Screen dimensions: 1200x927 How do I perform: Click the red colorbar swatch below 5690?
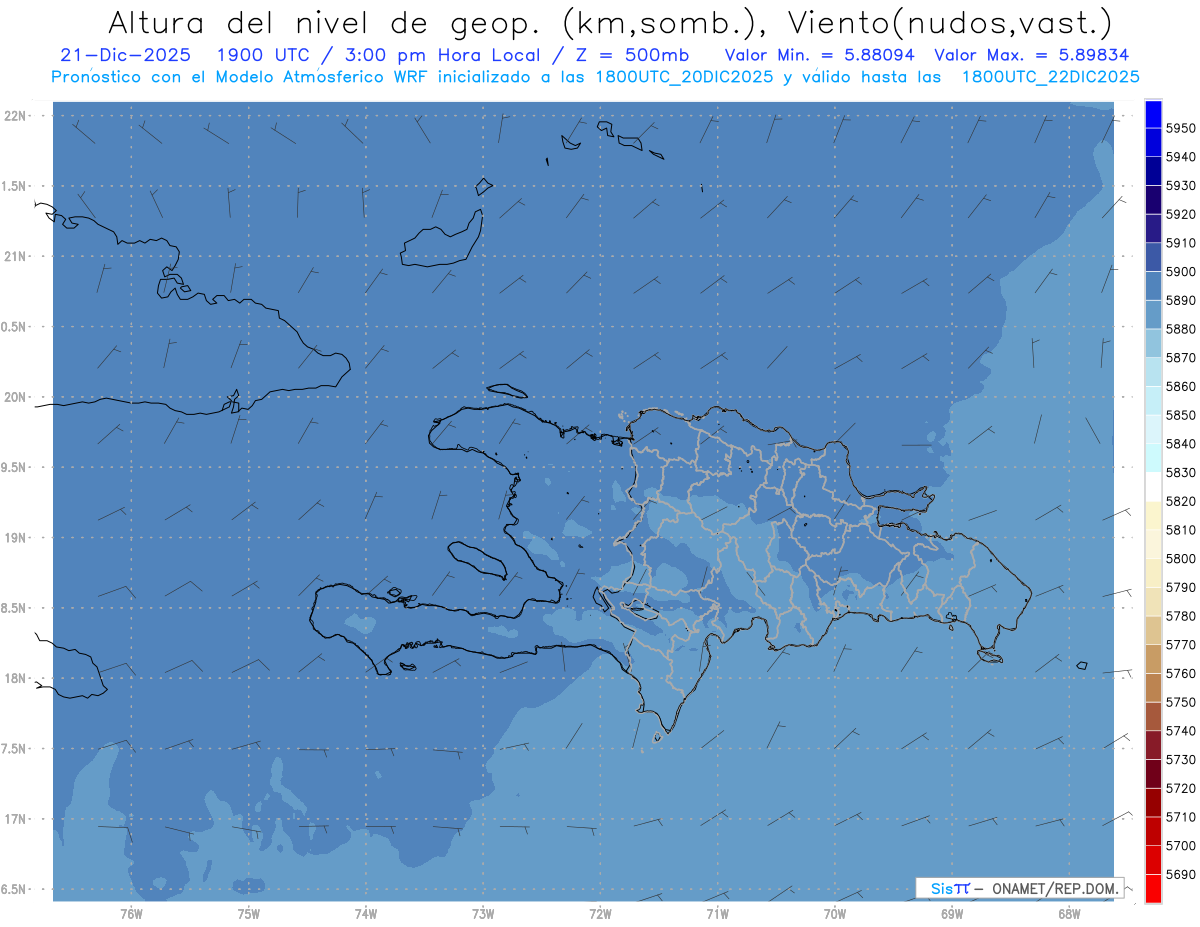click(x=1153, y=888)
